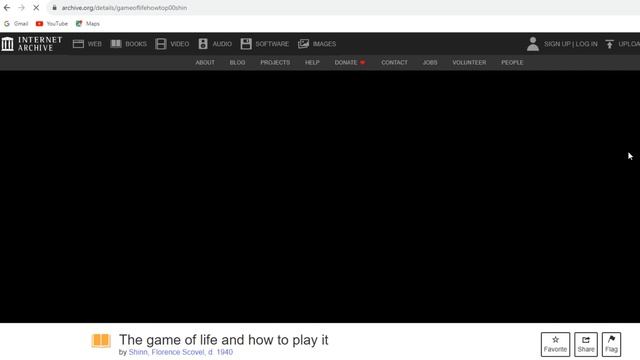Favorite this book item
Image resolution: width=640 pixels, height=360 pixels.
555,344
